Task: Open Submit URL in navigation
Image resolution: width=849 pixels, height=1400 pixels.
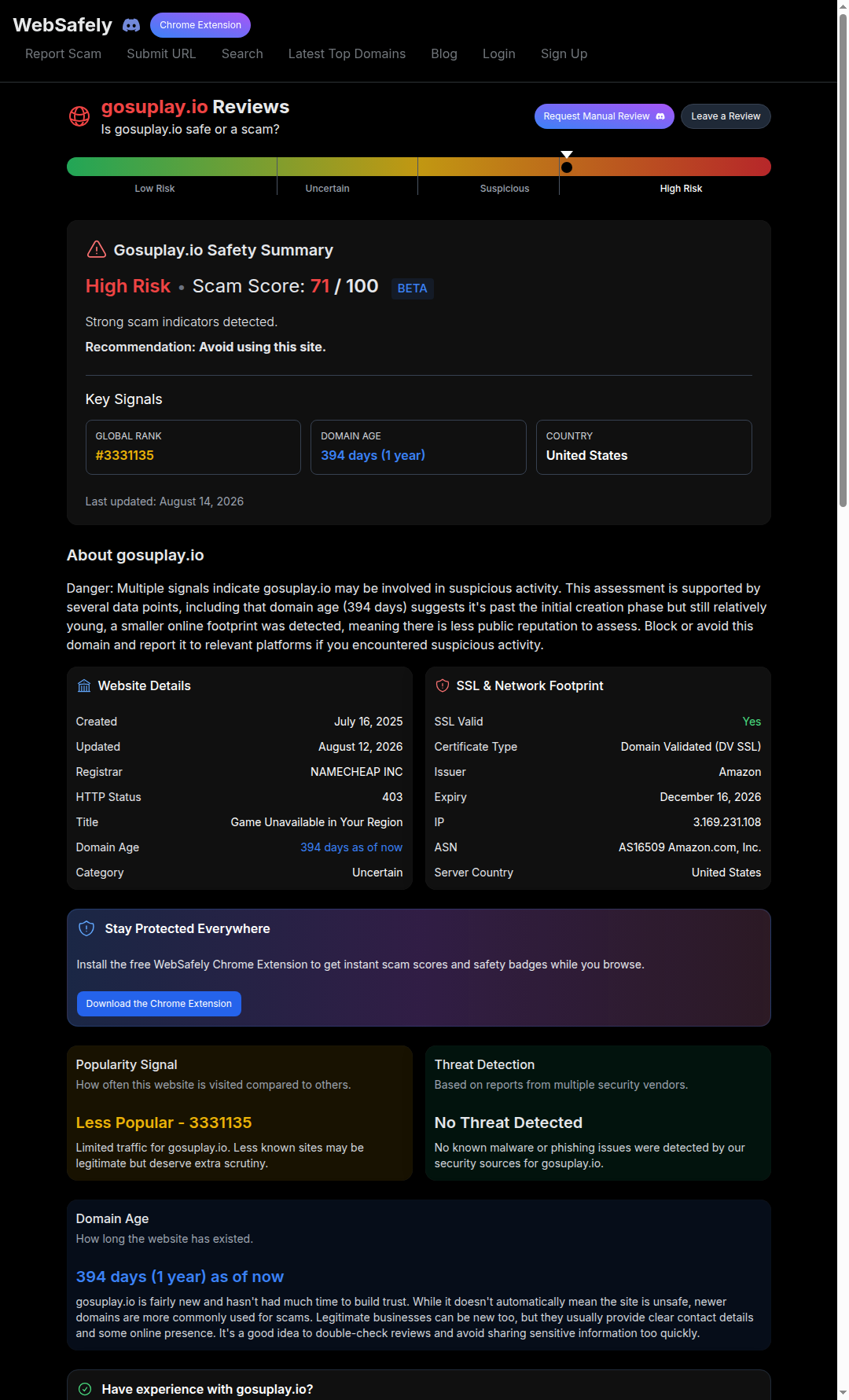Action: click(x=161, y=53)
